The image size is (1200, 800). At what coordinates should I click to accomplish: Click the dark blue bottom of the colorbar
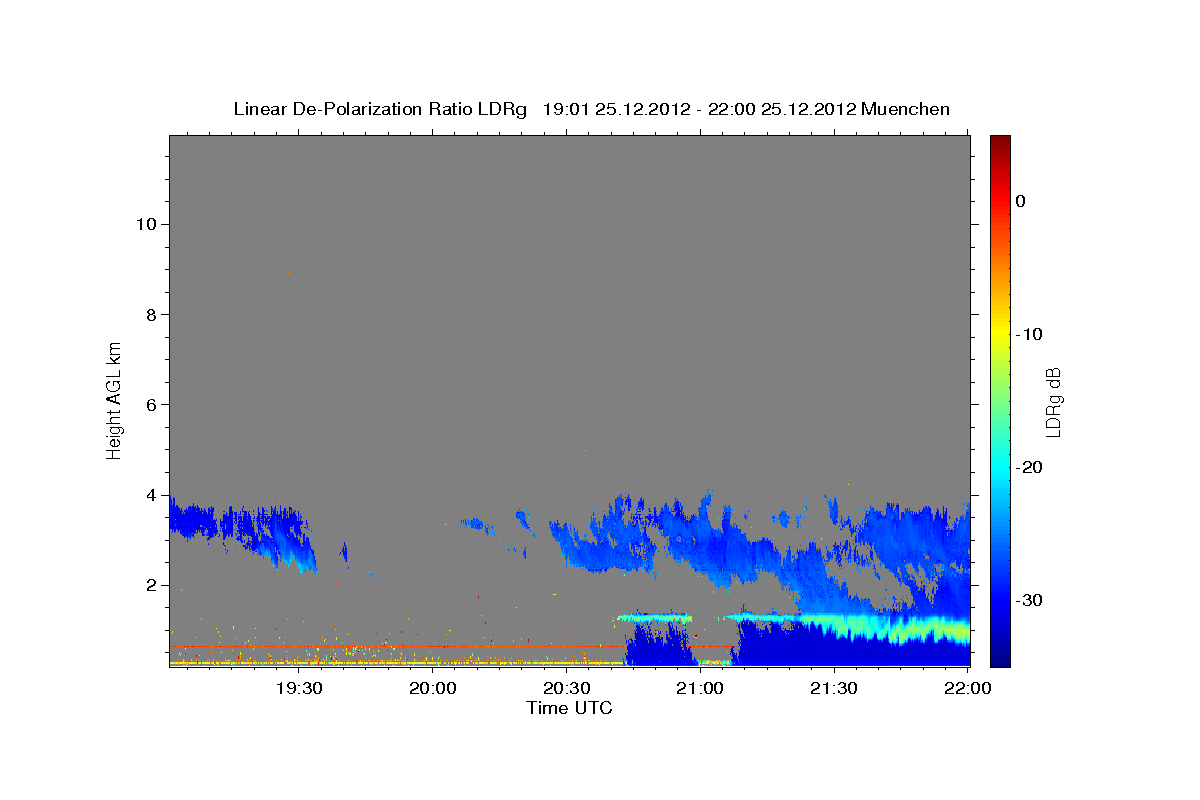(x=1000, y=655)
